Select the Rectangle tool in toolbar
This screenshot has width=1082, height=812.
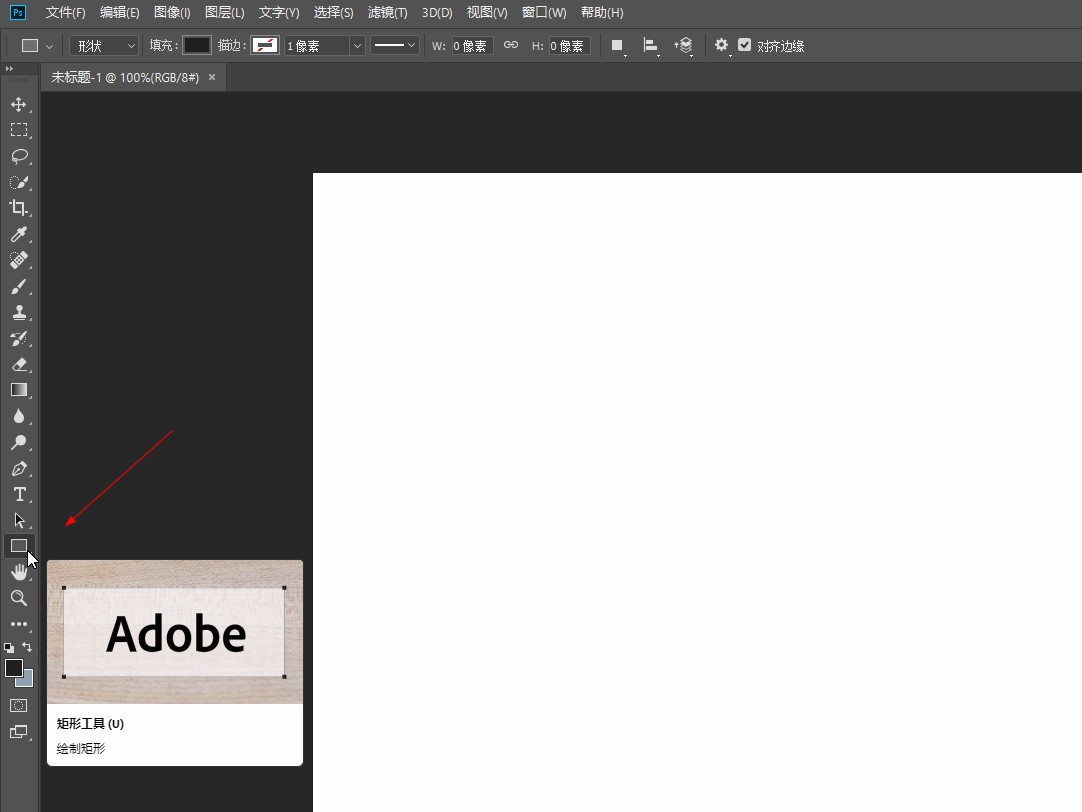click(x=19, y=546)
